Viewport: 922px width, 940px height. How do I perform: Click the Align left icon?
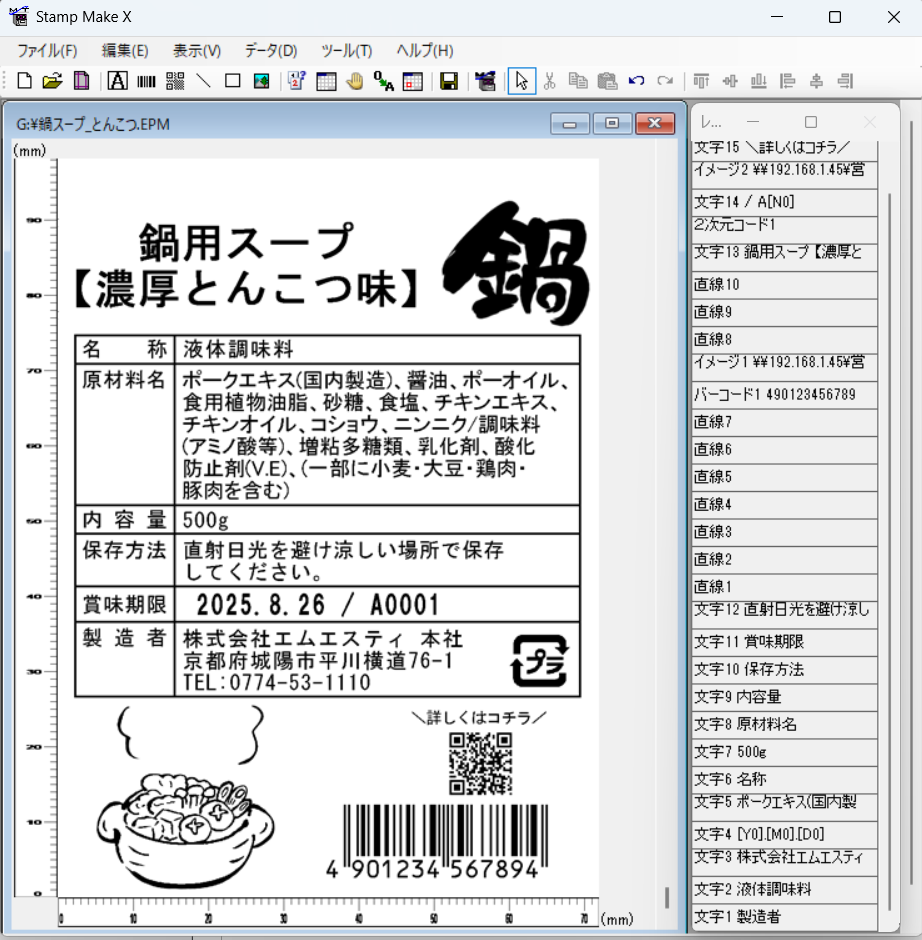click(x=787, y=81)
